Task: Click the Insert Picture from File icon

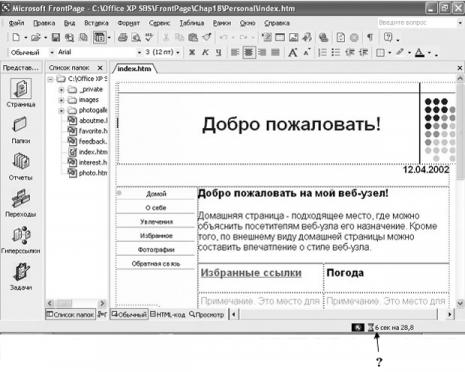Action: pos(293,37)
